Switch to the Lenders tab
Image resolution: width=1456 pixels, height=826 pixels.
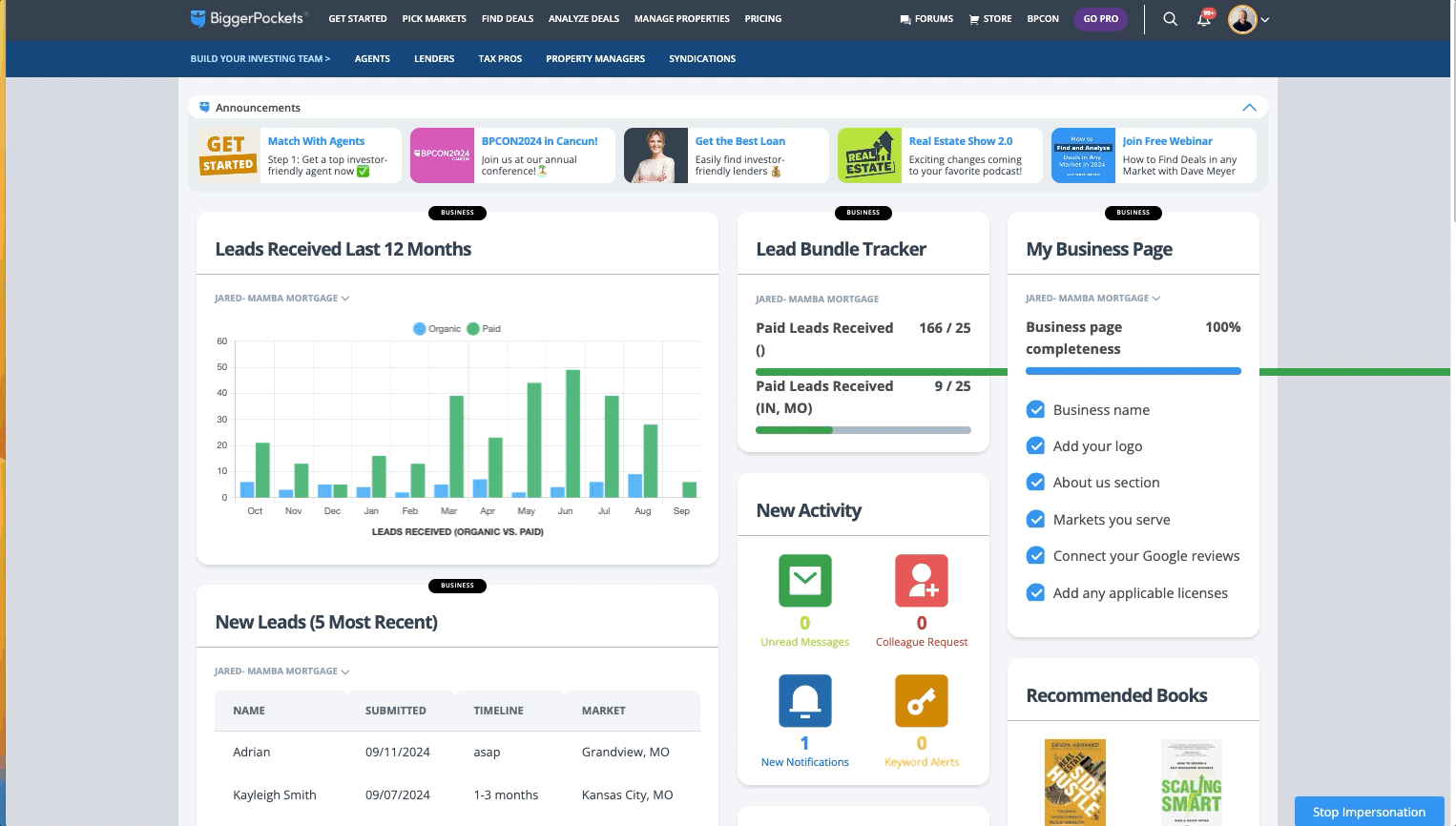[x=434, y=58]
